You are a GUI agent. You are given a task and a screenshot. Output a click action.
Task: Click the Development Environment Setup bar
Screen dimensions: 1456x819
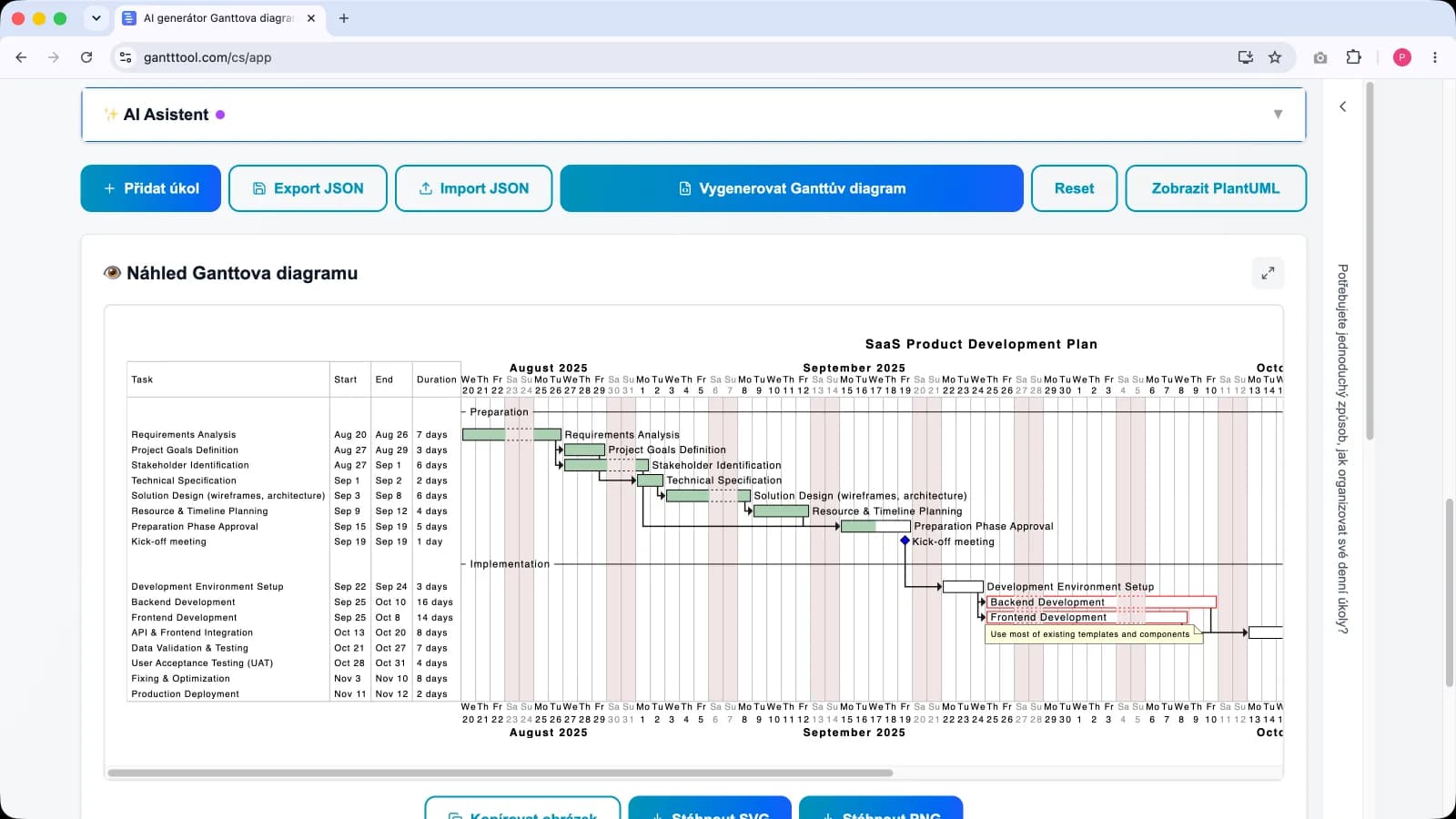coord(963,586)
